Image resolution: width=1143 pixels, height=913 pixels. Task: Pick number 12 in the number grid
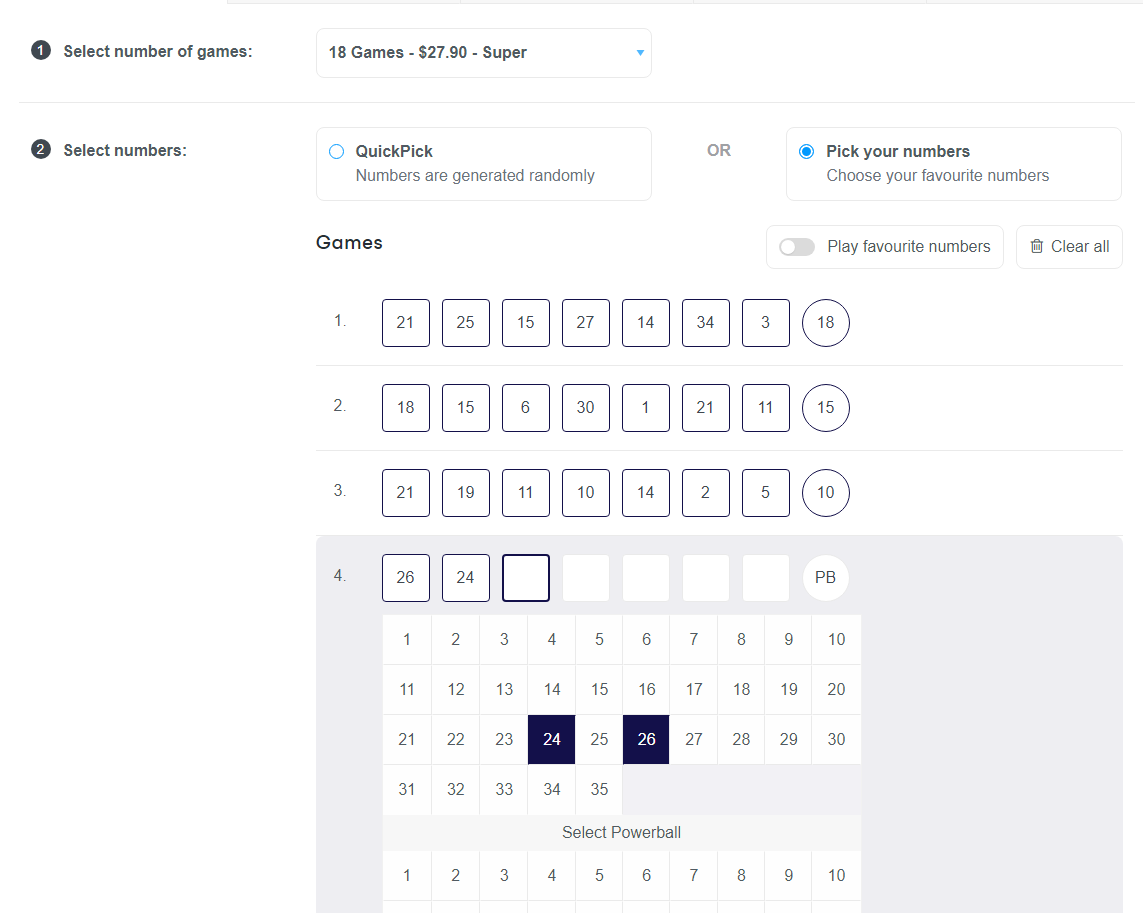coord(456,689)
